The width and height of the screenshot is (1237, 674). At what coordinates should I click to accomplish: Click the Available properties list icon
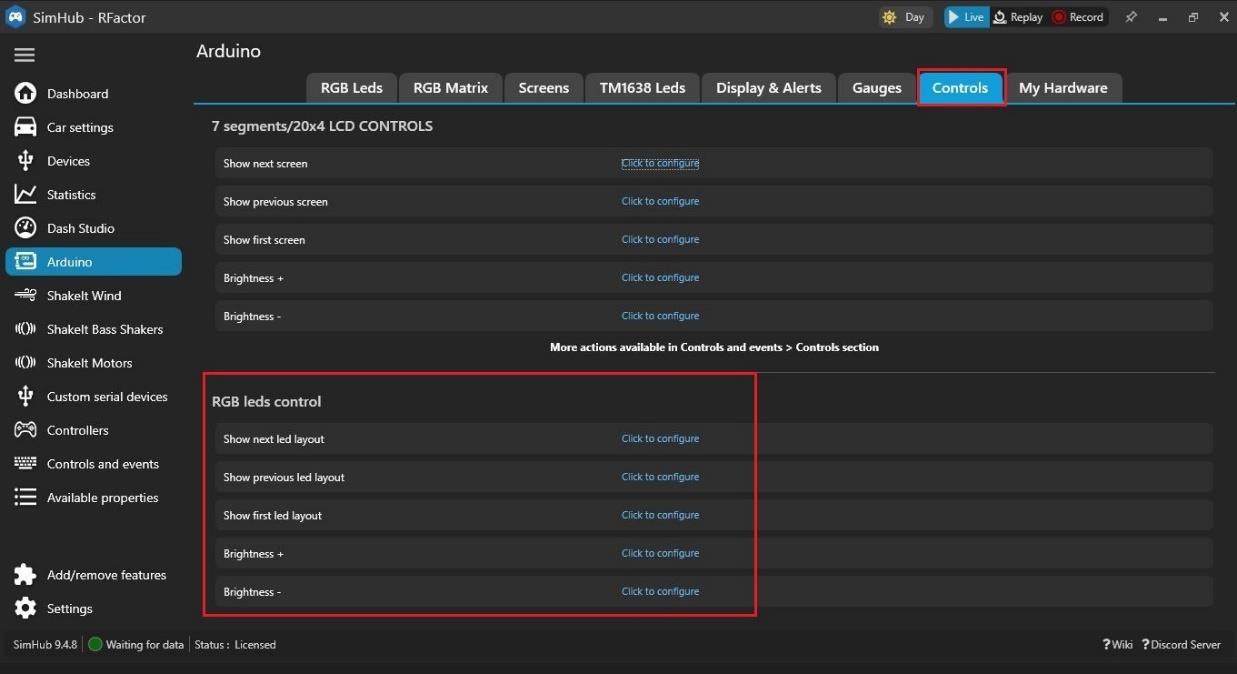tap(26, 497)
